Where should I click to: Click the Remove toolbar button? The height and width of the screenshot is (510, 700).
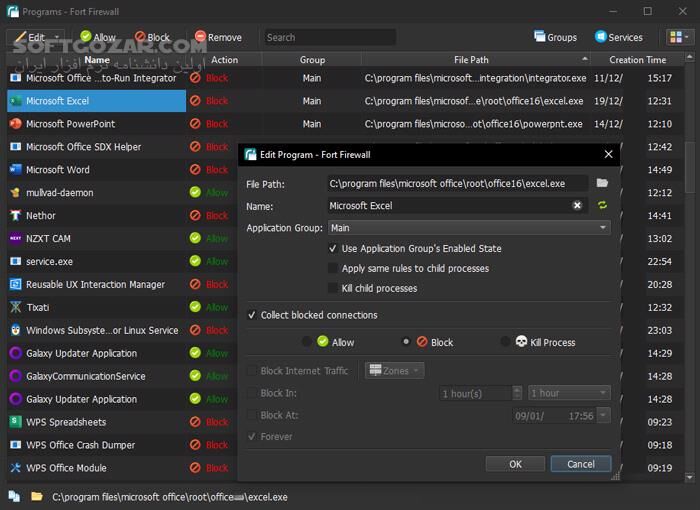coord(218,38)
